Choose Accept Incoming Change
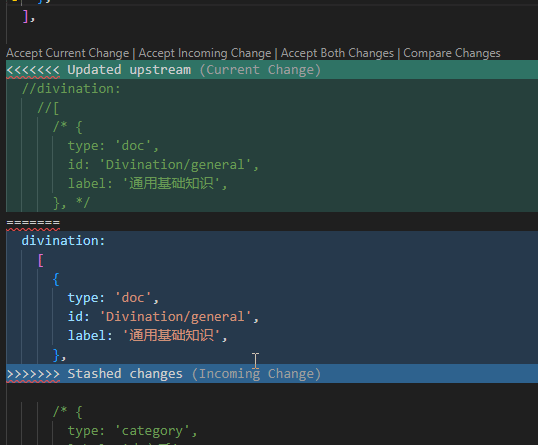The width and height of the screenshot is (538, 445). click(205, 53)
